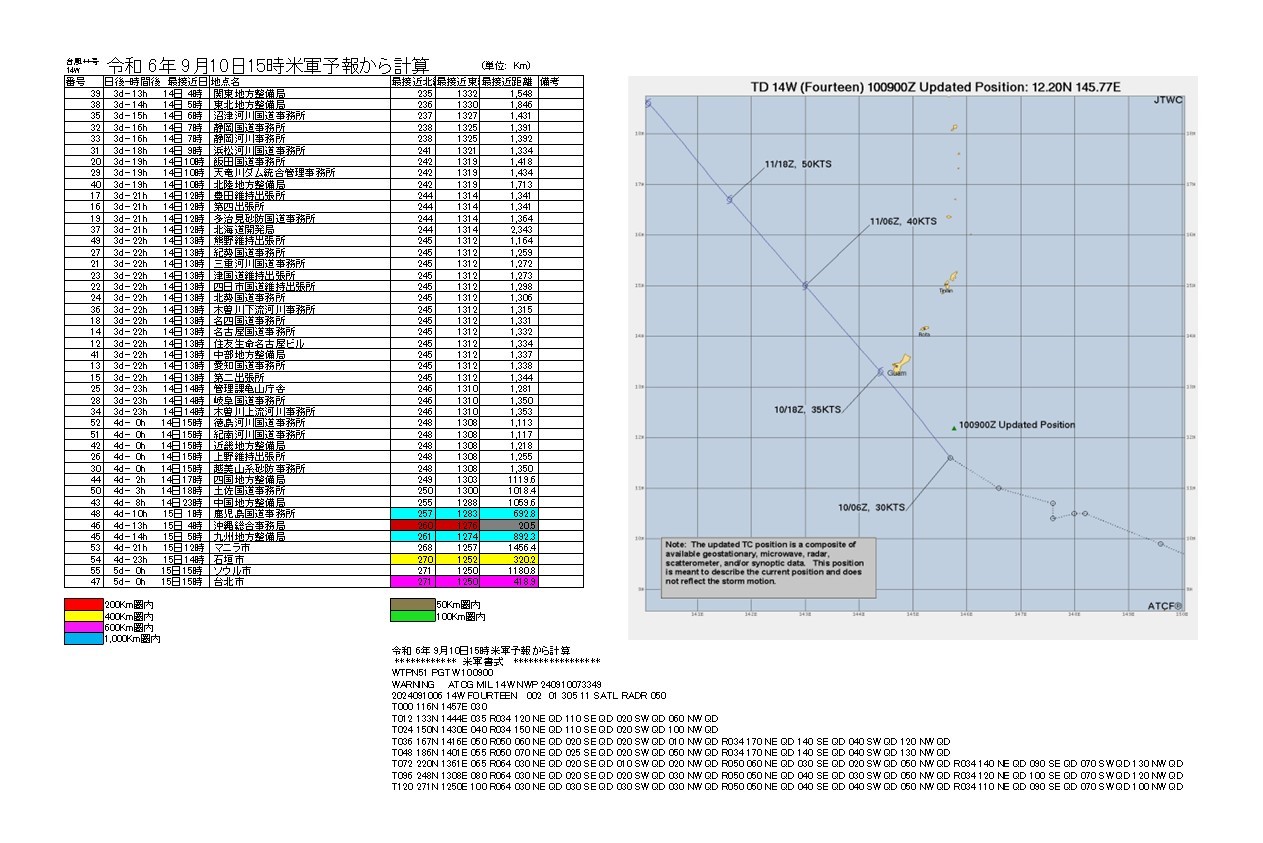Click the magenta 600Km圏内 legend swatch
The width and height of the screenshot is (1263, 843).
83,627
